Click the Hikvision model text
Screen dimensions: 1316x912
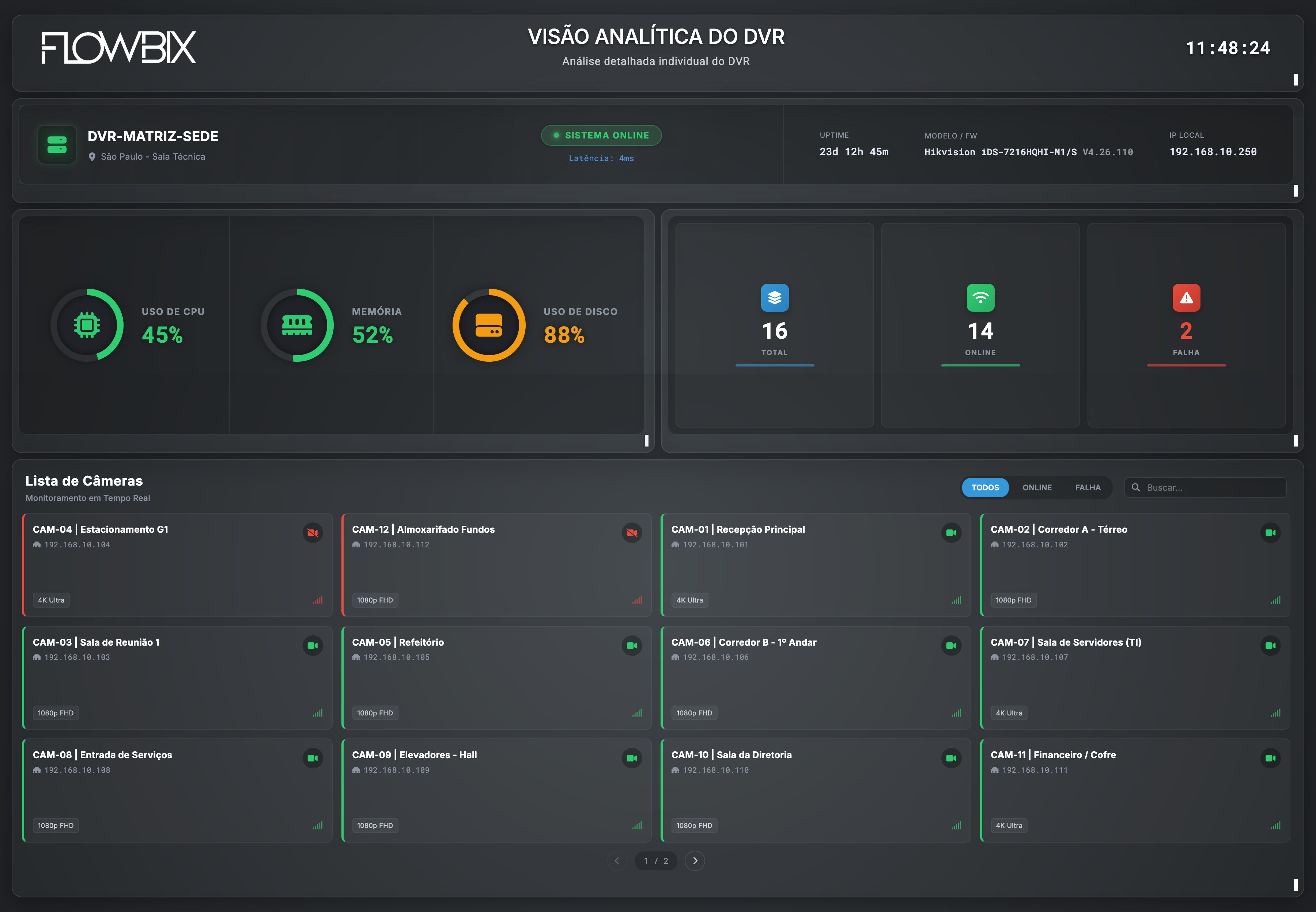point(1001,152)
